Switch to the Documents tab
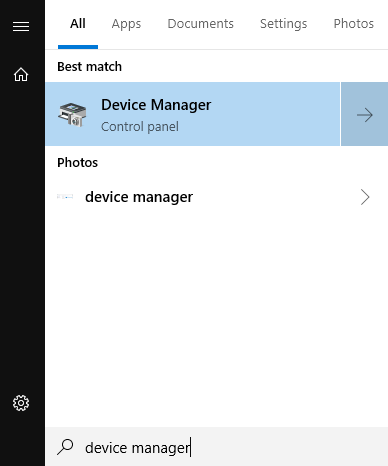 tap(201, 24)
